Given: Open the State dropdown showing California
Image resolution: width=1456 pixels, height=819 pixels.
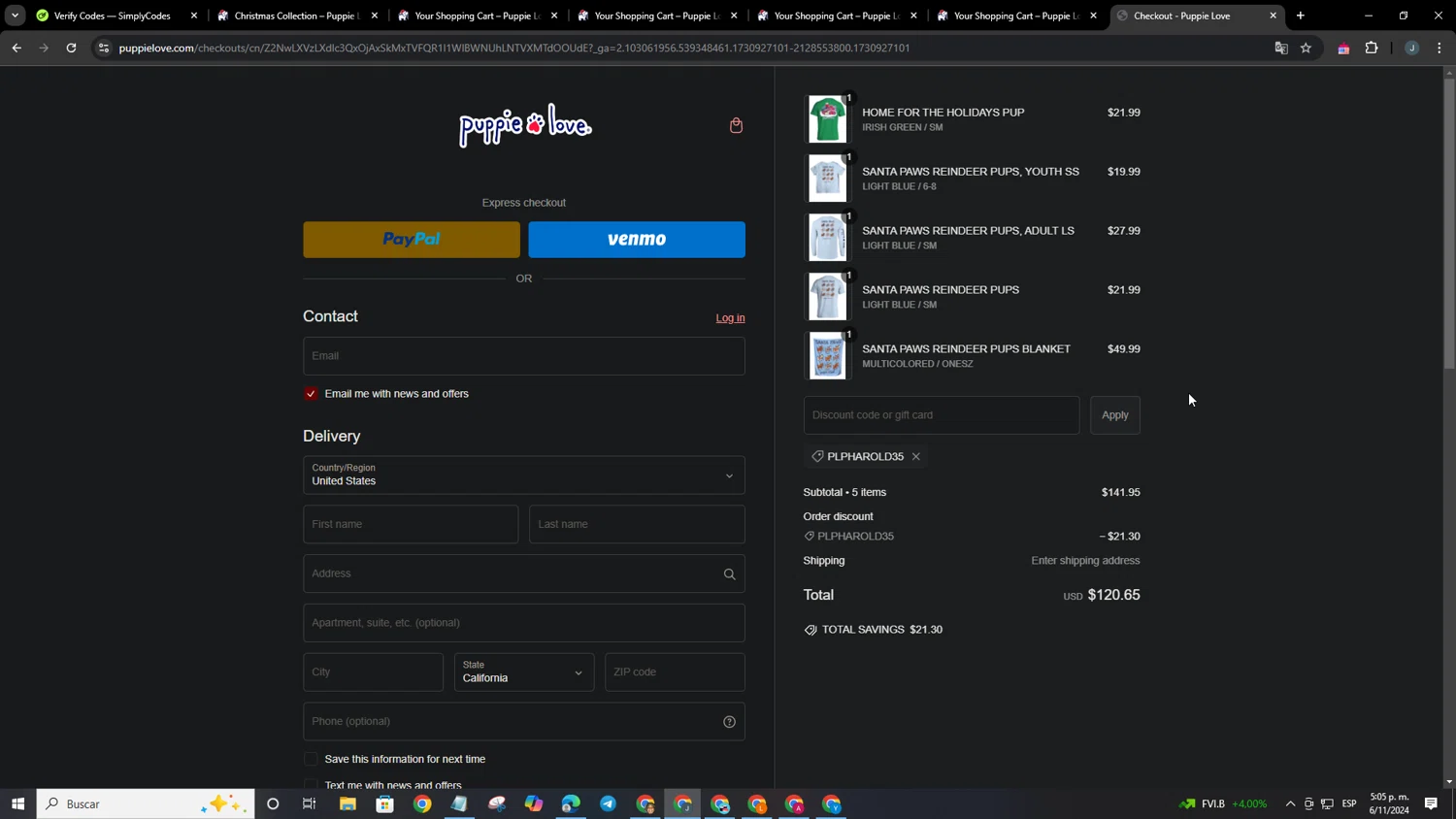Looking at the screenshot, I should click(524, 672).
